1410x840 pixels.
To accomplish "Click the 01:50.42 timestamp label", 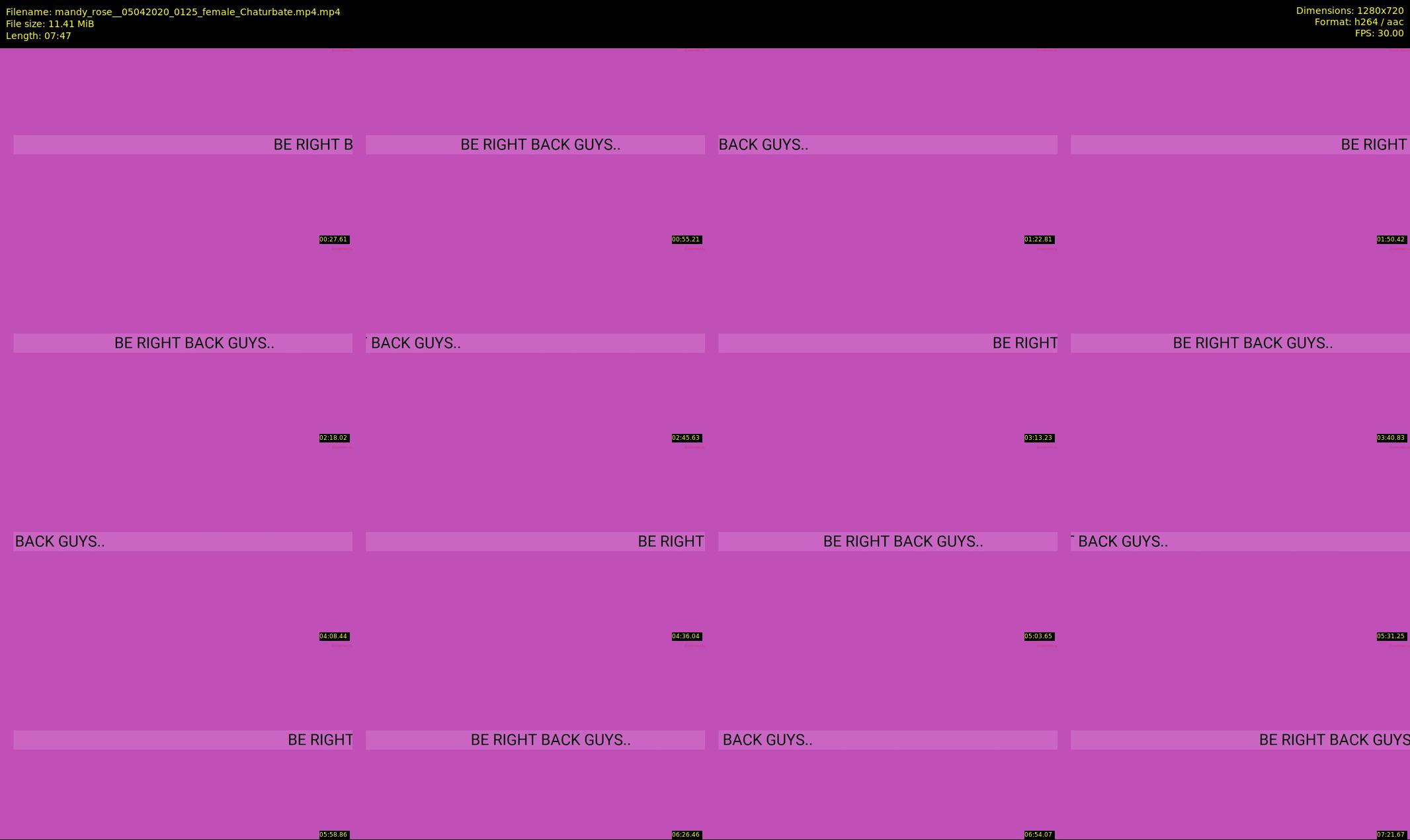I will coord(1391,239).
